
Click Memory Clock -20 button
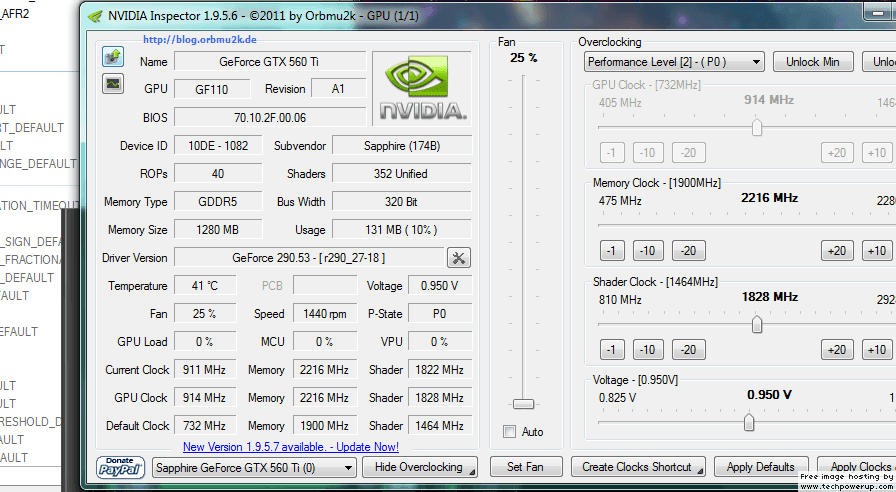689,251
